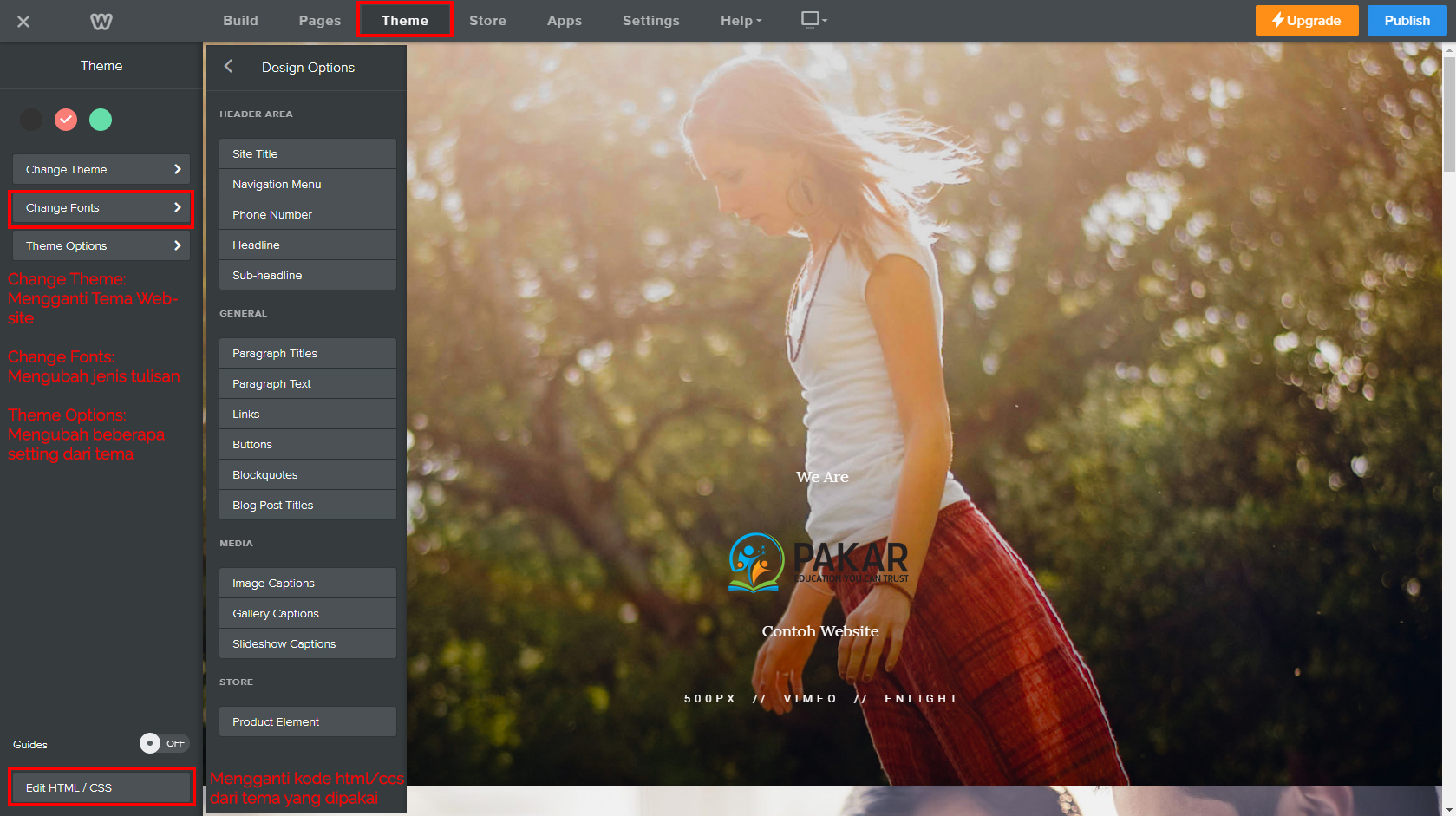Image resolution: width=1456 pixels, height=816 pixels.
Task: Select Paragraph Text design option
Action: pos(308,383)
